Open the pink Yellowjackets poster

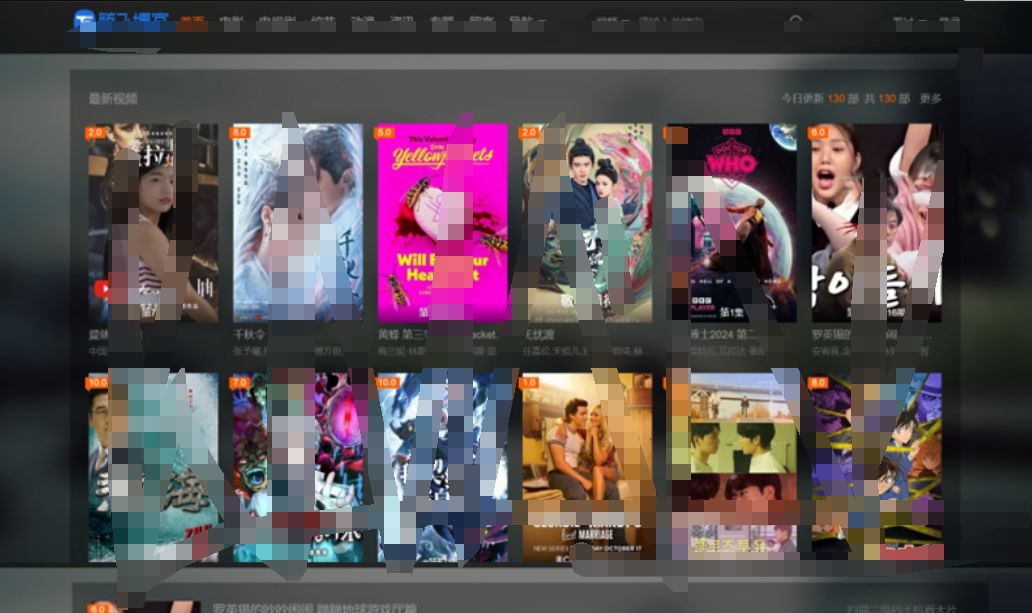(442, 222)
